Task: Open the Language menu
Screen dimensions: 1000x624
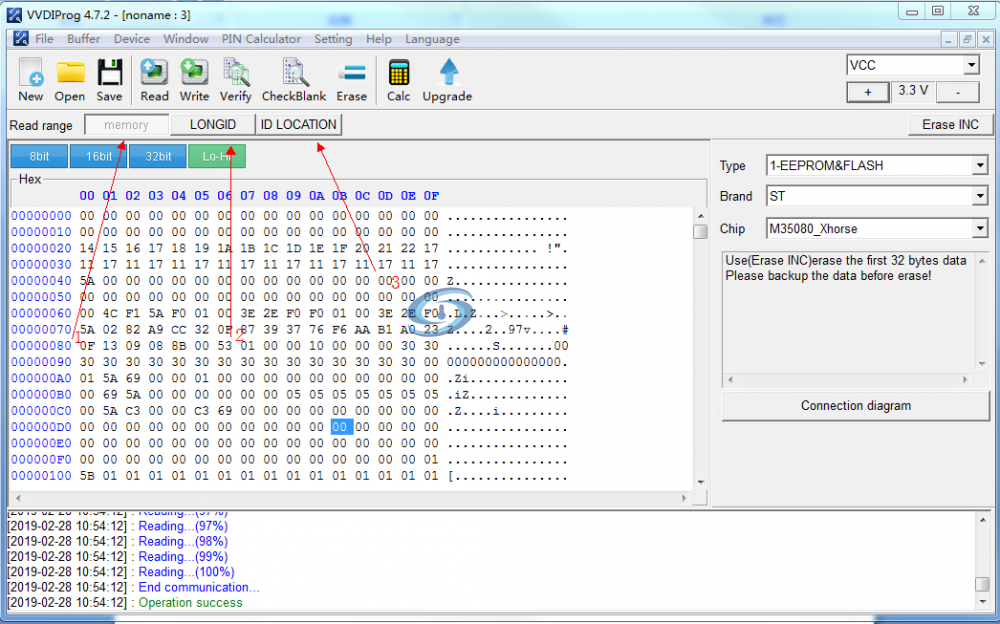Action: tap(432, 39)
